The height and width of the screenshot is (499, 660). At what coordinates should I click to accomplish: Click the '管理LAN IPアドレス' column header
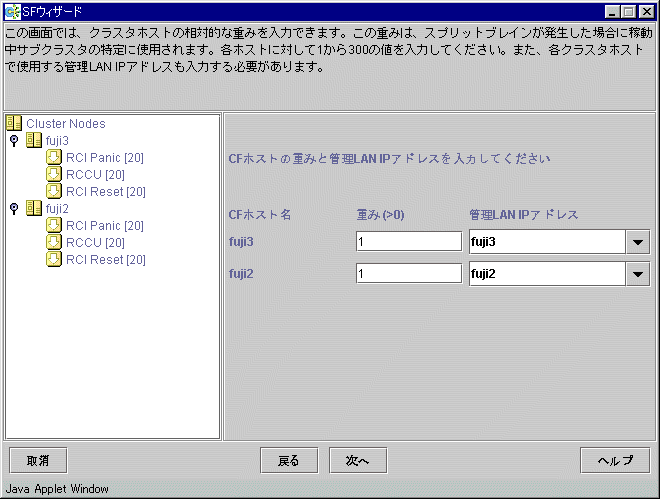[524, 215]
